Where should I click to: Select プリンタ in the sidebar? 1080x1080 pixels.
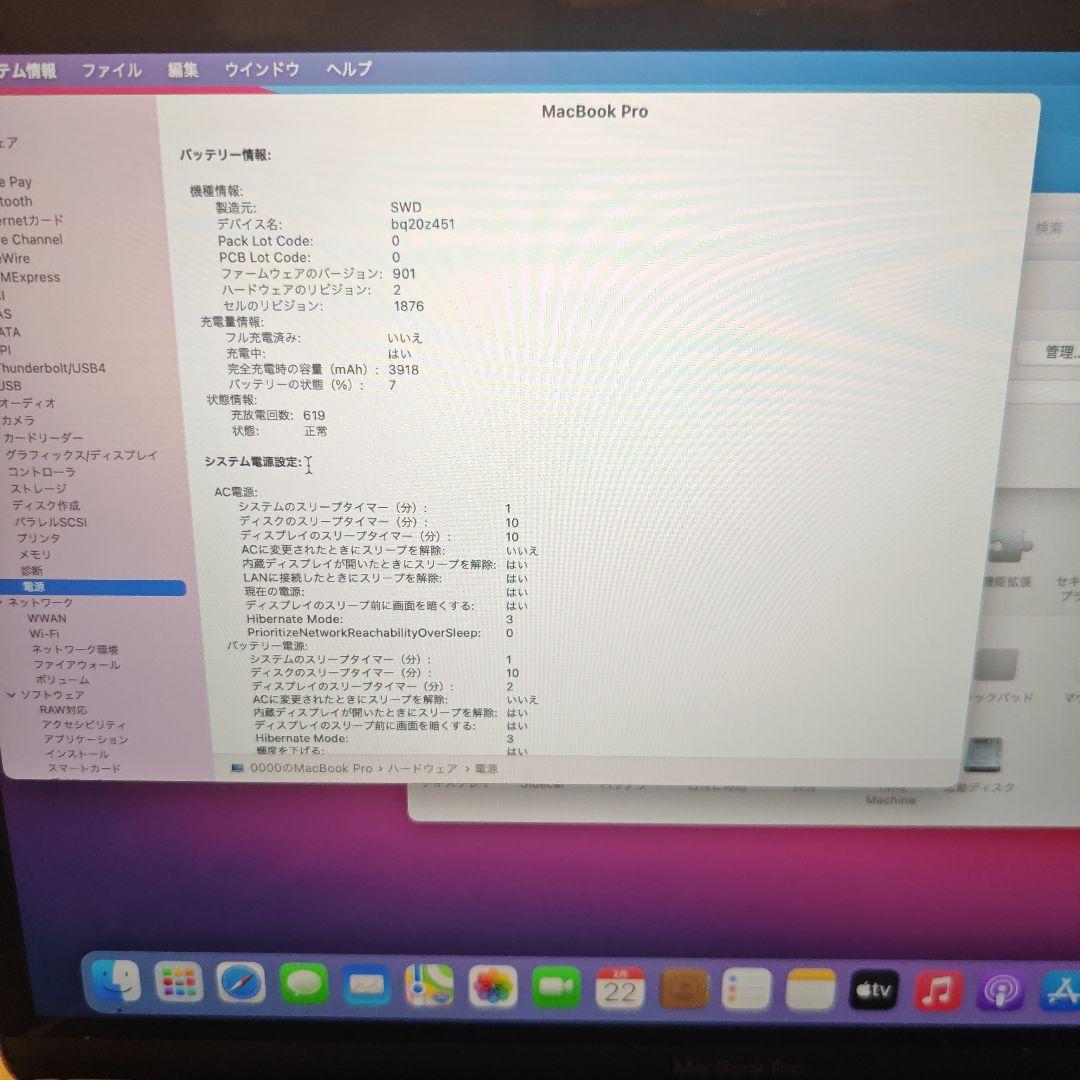click(39, 538)
